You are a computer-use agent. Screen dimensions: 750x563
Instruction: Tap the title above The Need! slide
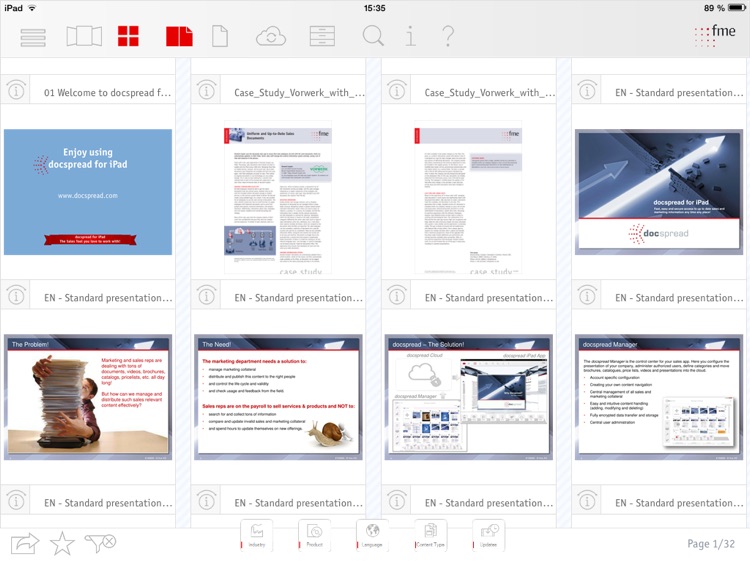[298, 298]
